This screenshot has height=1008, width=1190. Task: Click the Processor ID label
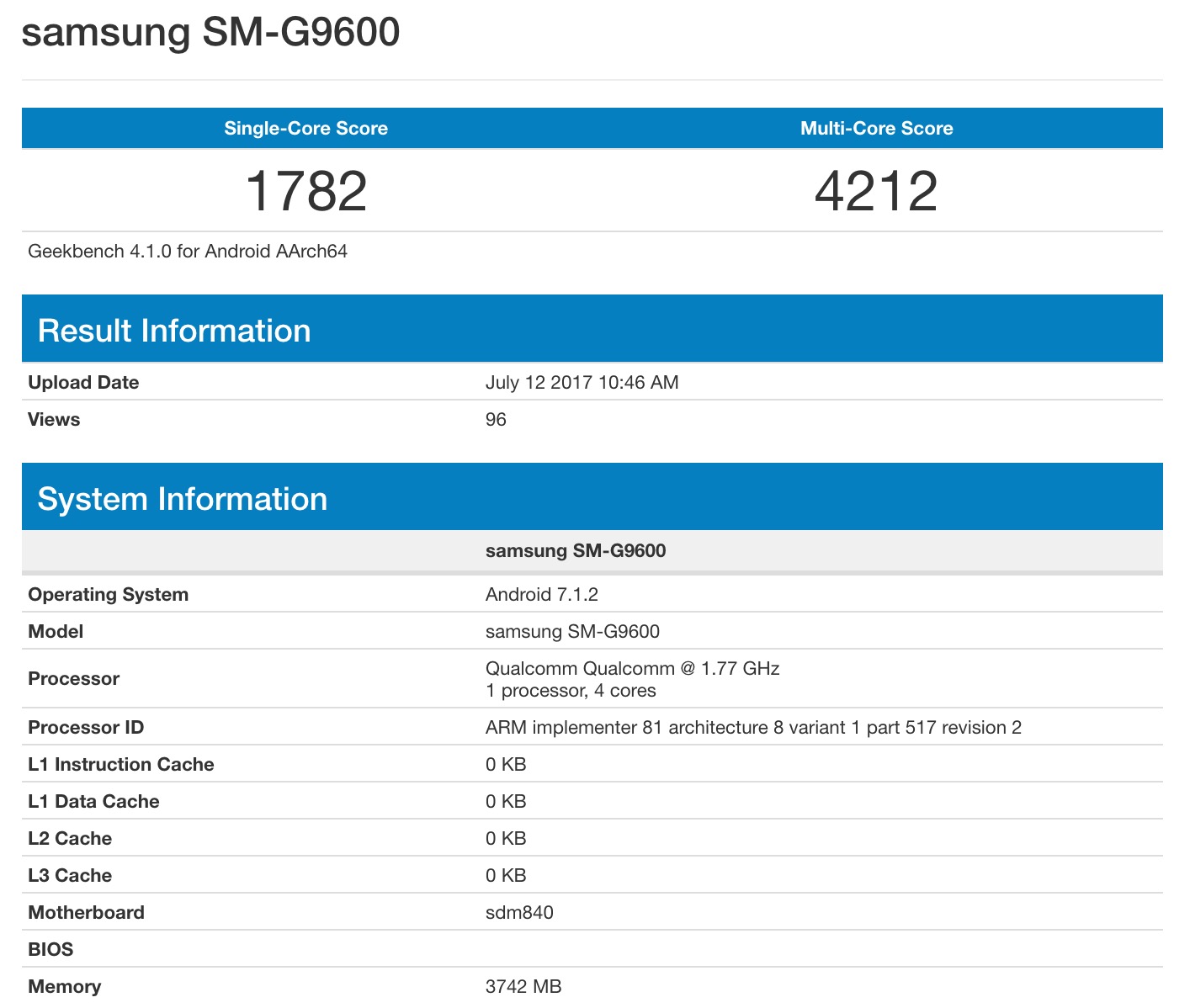pyautogui.click(x=86, y=728)
